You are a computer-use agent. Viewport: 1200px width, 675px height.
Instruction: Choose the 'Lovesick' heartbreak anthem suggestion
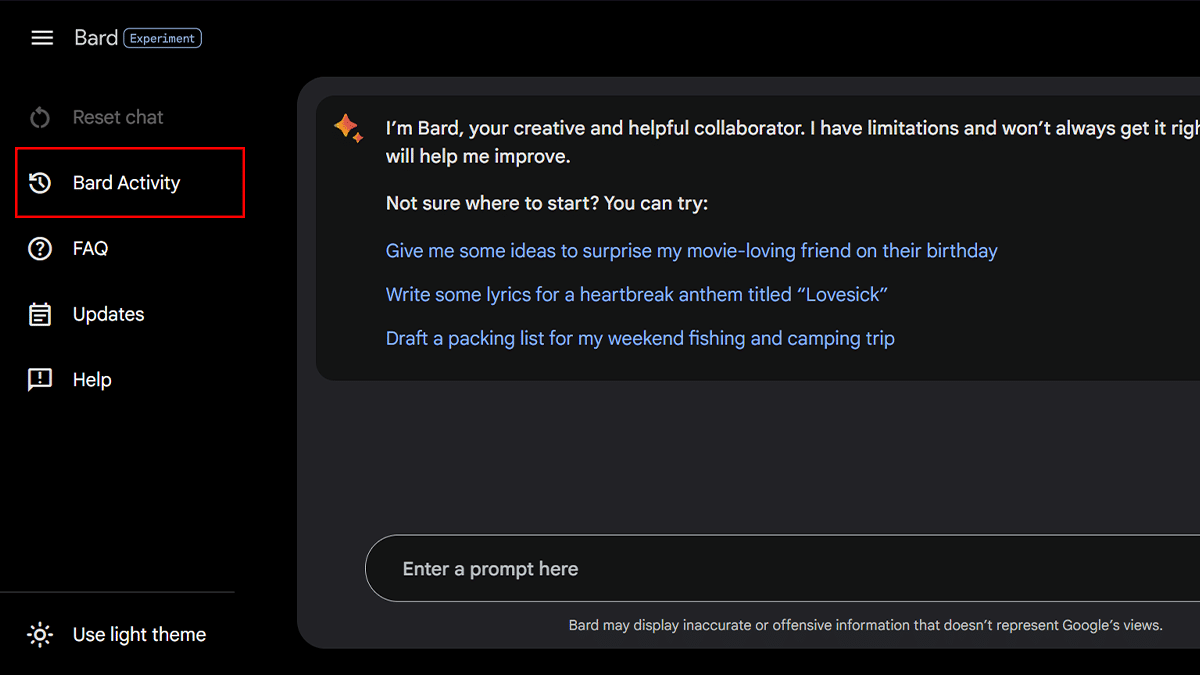[637, 295]
